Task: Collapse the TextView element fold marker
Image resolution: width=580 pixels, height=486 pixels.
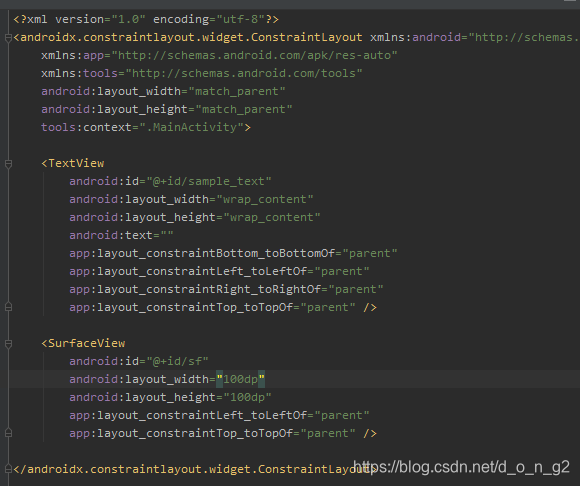Action: click(8, 163)
